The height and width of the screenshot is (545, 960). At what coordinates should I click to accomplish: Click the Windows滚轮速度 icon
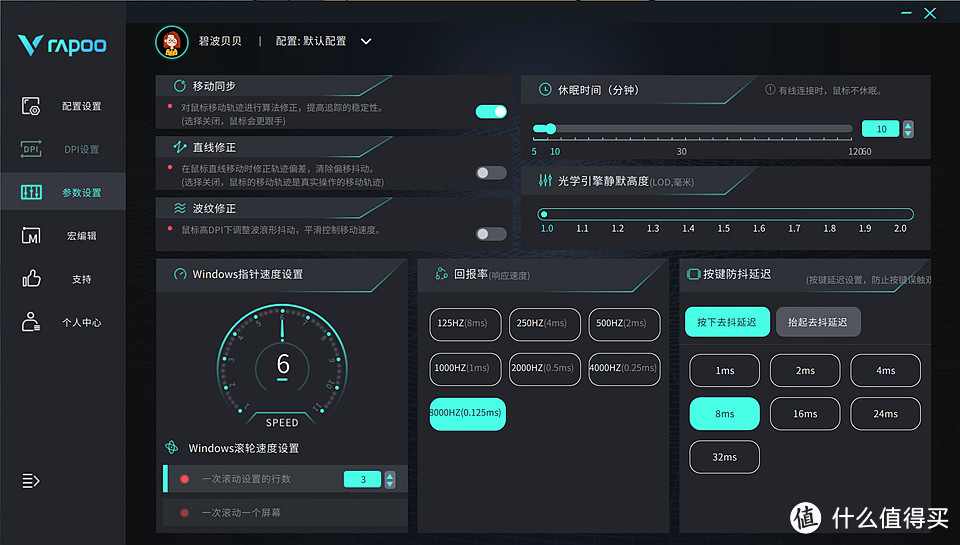tap(172, 448)
